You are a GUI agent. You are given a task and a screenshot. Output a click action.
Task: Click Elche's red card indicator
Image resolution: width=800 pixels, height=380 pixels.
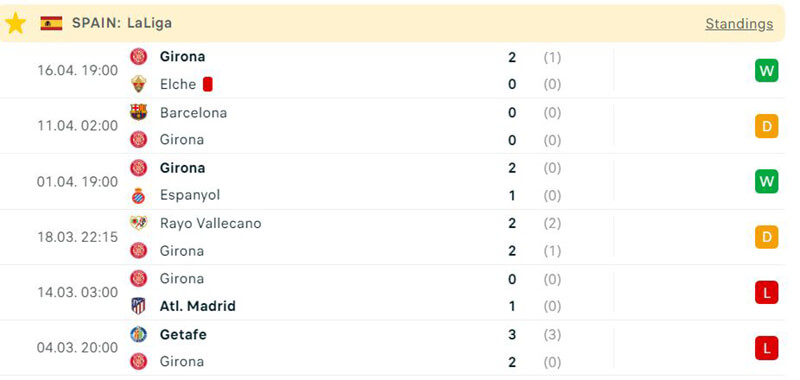[207, 84]
